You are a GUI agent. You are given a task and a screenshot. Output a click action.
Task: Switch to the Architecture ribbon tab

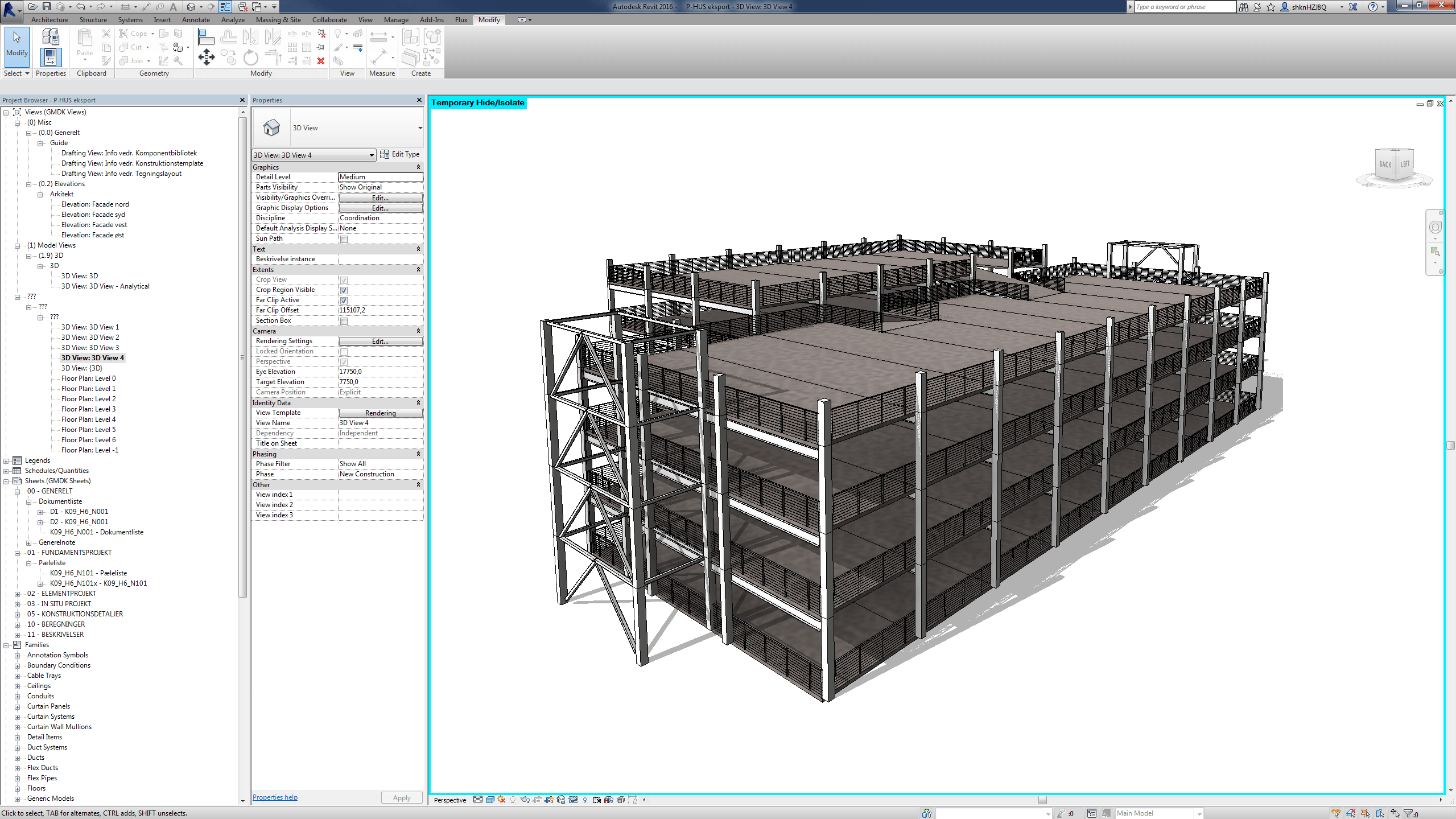50,19
